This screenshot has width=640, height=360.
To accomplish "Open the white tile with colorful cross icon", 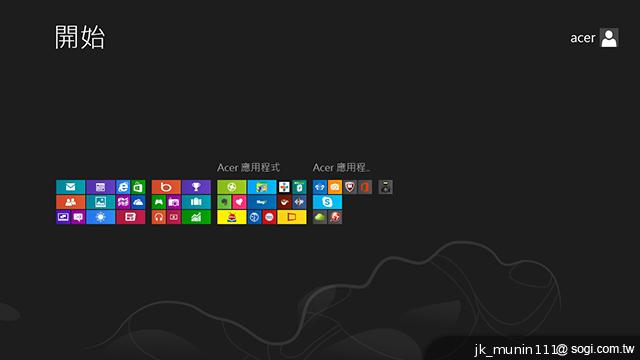I will pyautogui.click(x=284, y=187).
